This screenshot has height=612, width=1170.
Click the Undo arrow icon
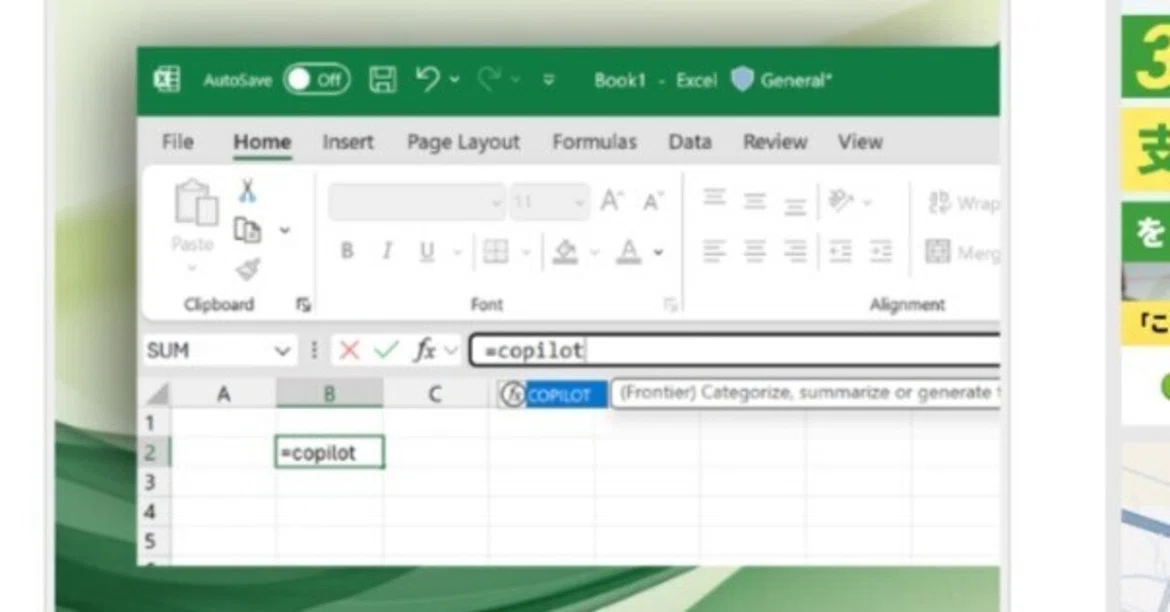(x=428, y=78)
